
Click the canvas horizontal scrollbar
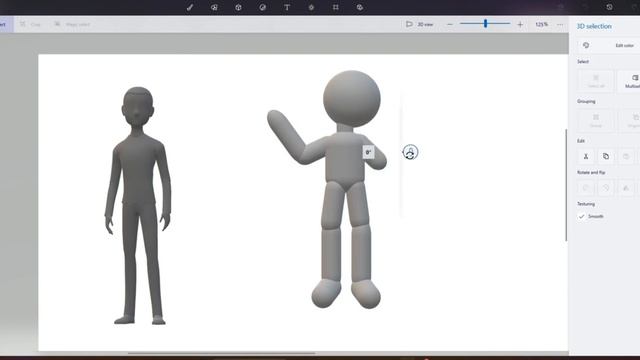click(222, 353)
